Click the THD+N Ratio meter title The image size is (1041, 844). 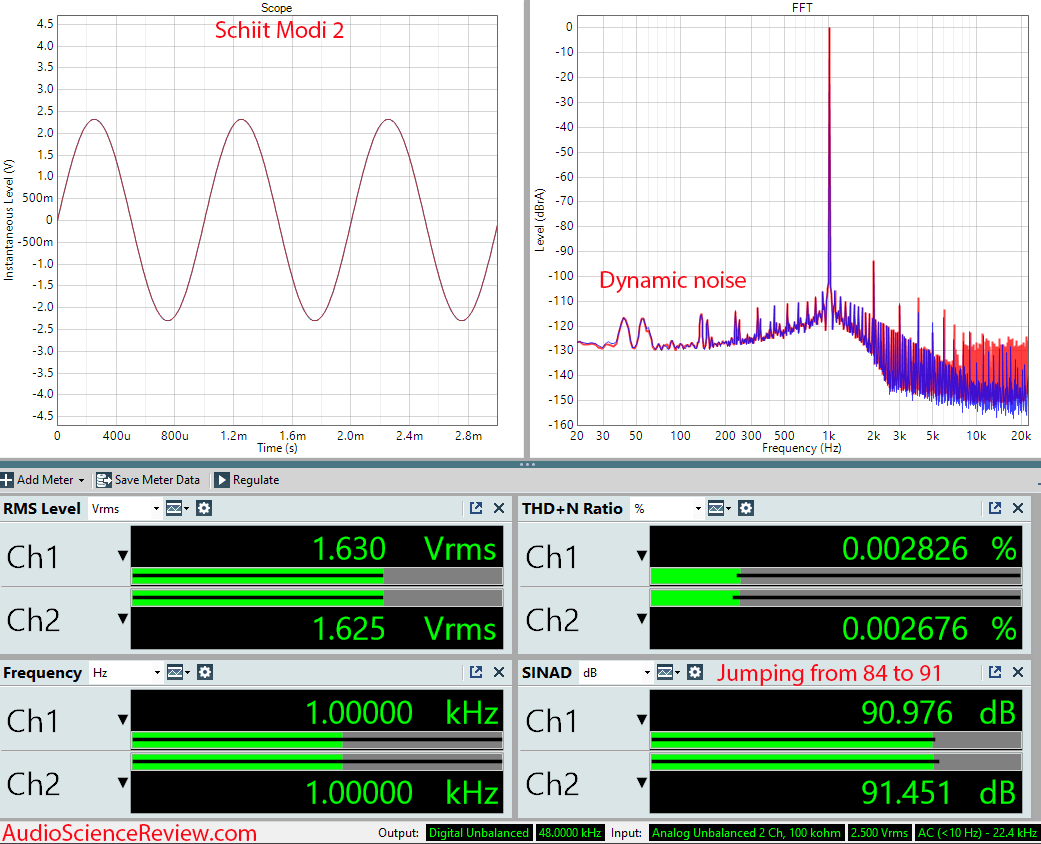tap(572, 509)
